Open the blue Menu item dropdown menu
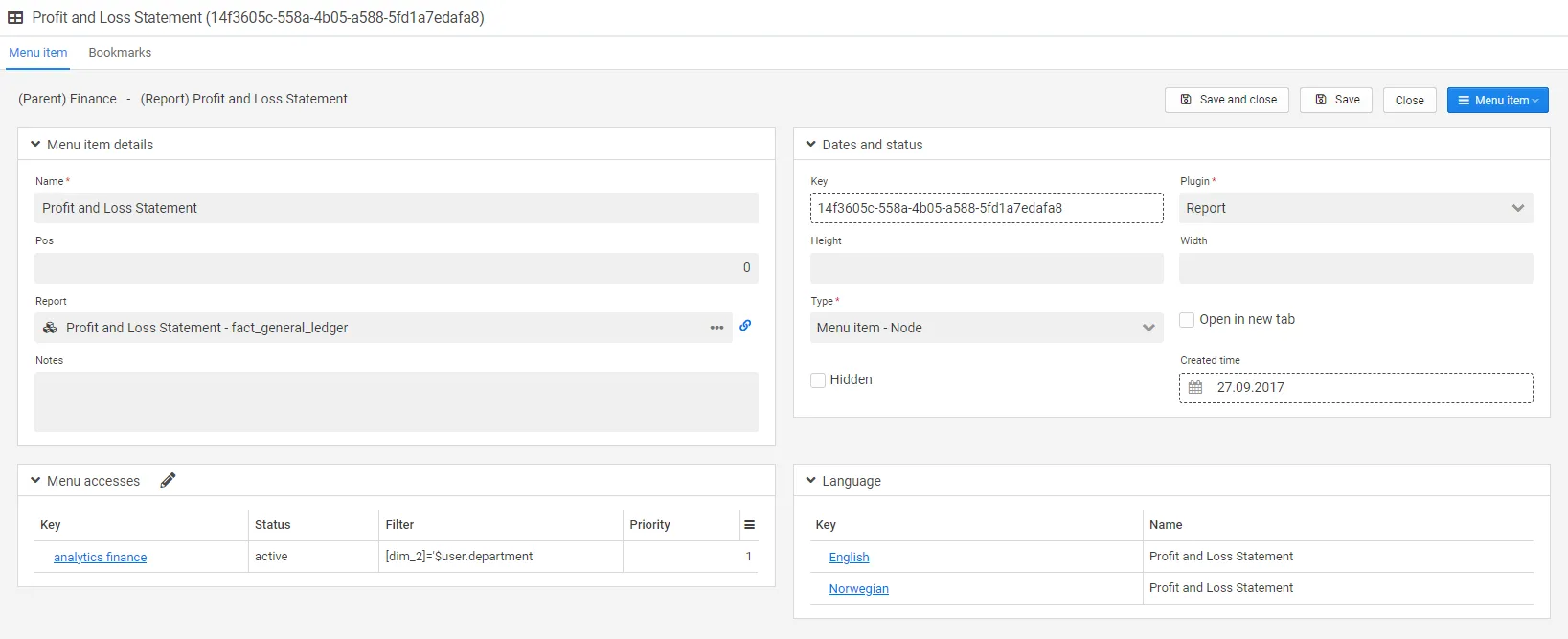Image resolution: width=1568 pixels, height=639 pixels. click(1497, 101)
